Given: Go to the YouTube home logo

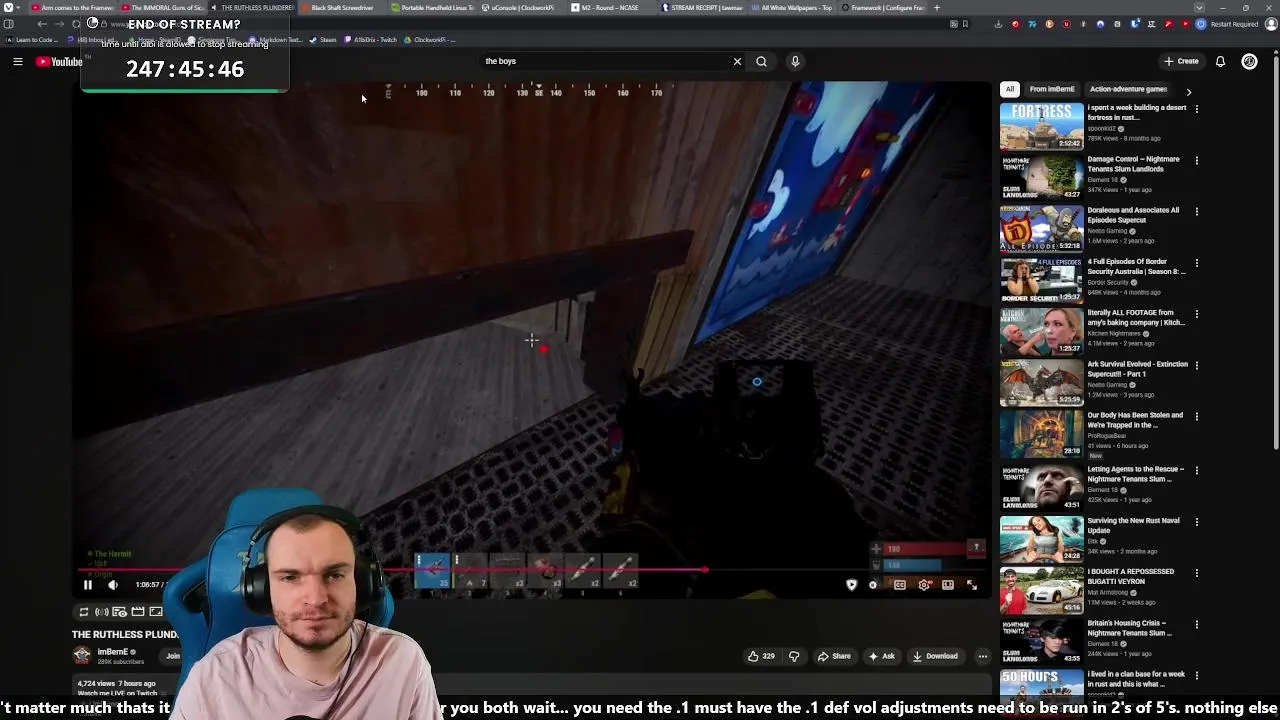Looking at the screenshot, I should 59,62.
